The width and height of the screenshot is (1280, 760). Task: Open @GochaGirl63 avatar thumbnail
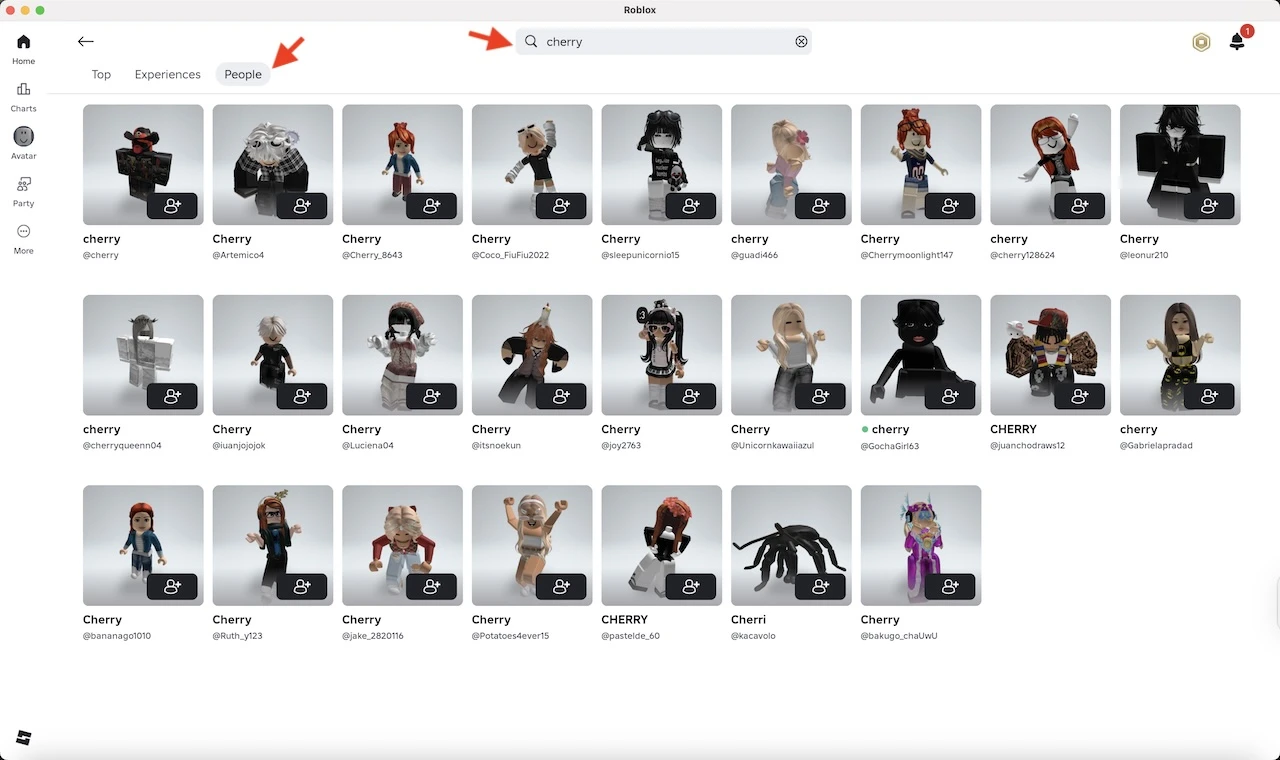click(921, 355)
